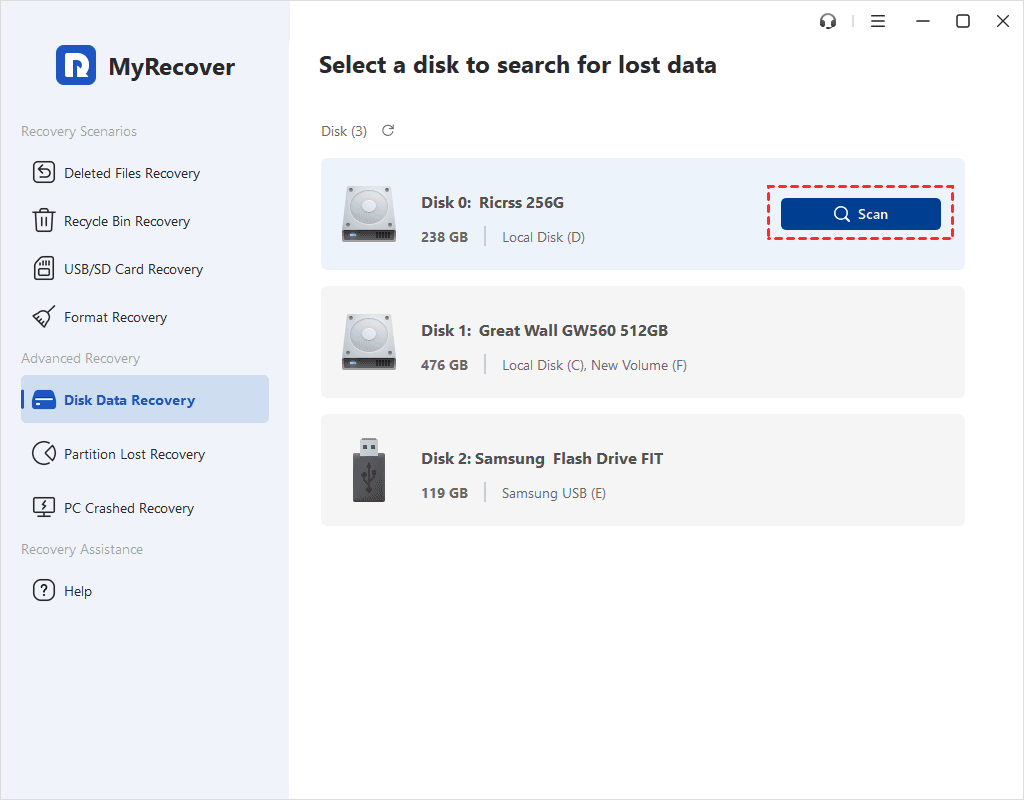Select the Format Recovery brush icon
This screenshot has width=1024, height=800.
(44, 316)
